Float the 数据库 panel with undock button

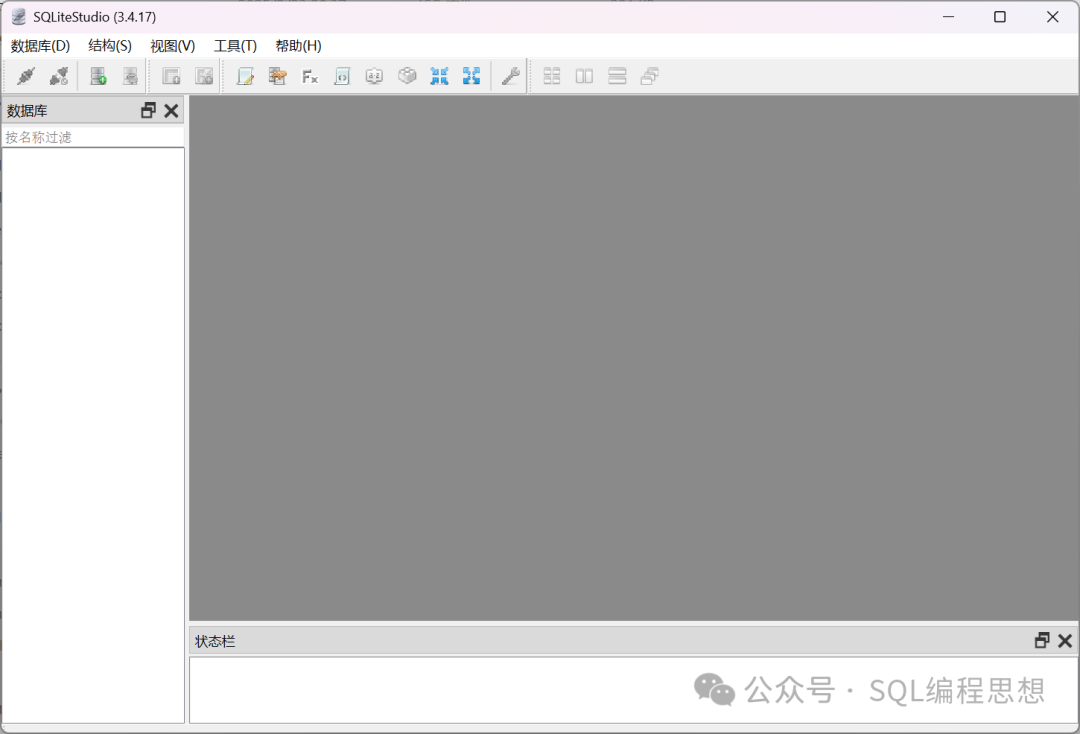click(148, 111)
